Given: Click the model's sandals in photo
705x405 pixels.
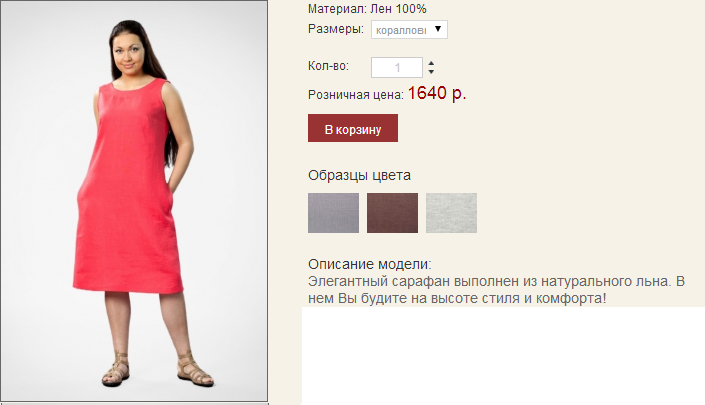Looking at the screenshot, I should [x=157, y=369].
